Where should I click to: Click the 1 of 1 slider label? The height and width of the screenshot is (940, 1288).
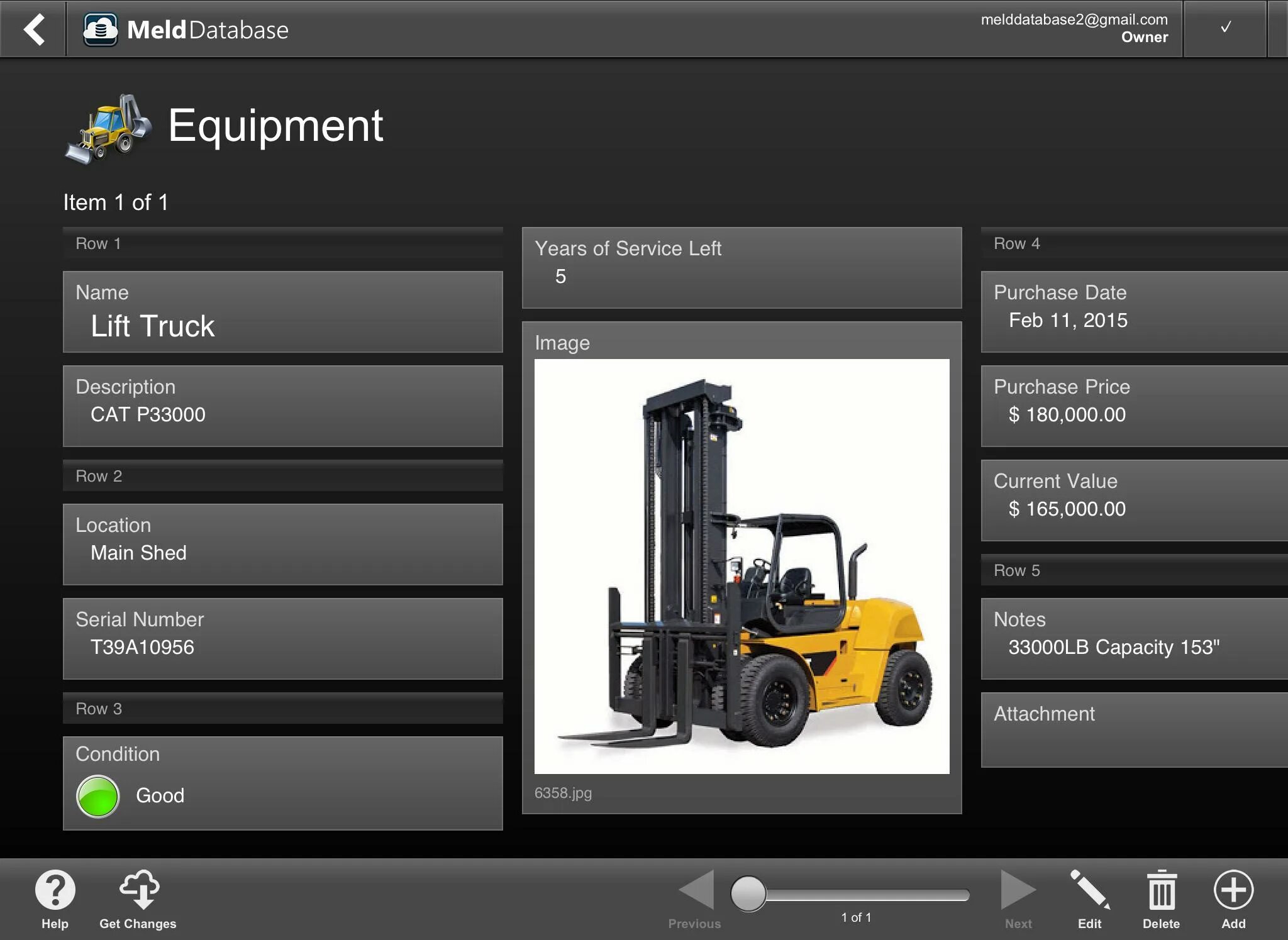[x=856, y=917]
